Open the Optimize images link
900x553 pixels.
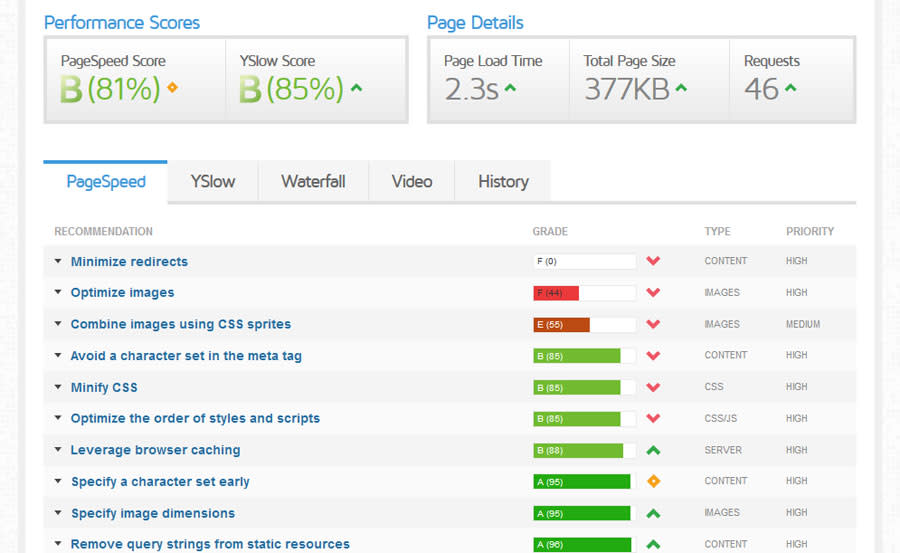[x=122, y=292]
